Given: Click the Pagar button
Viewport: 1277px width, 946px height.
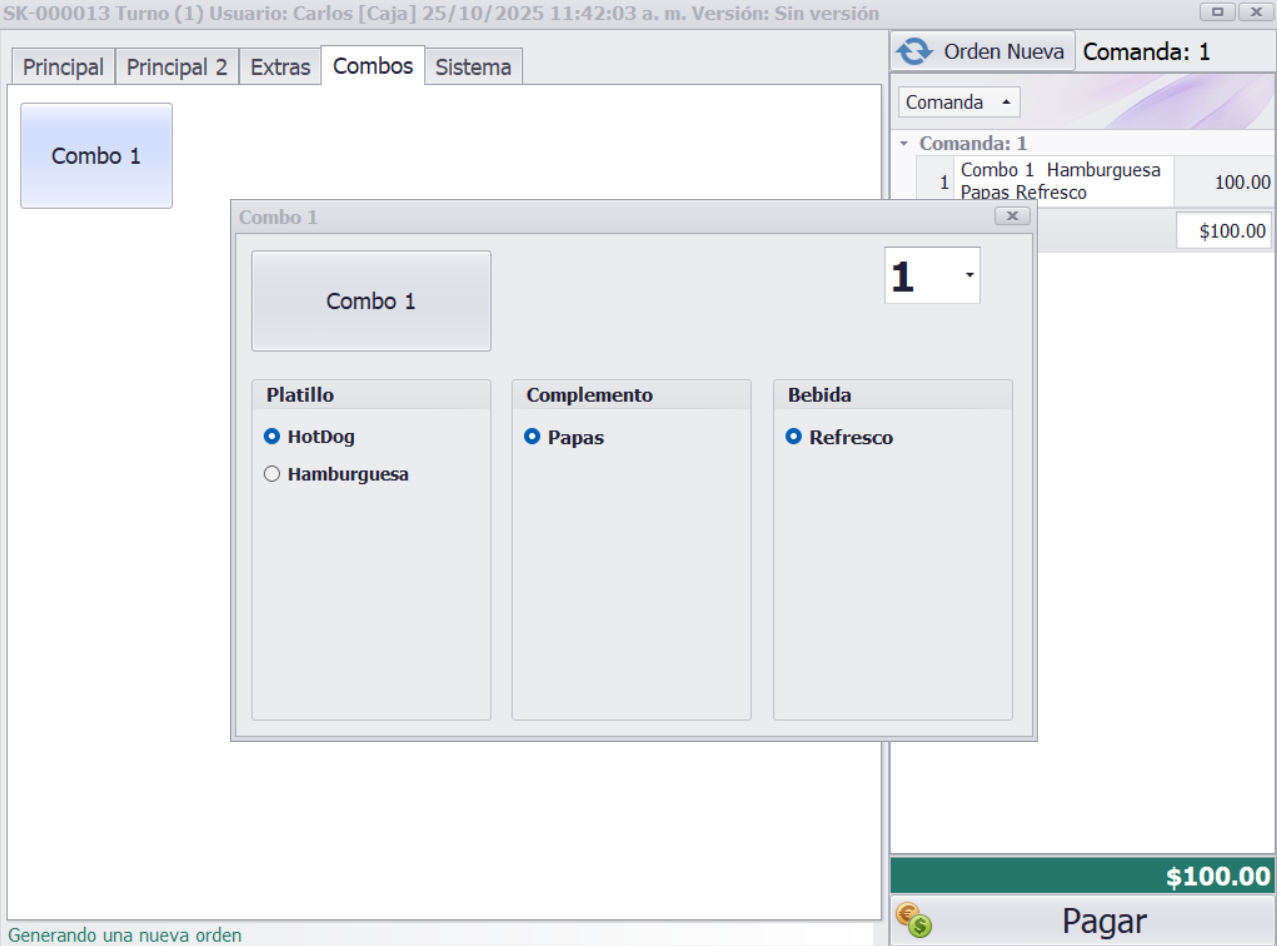Looking at the screenshot, I should [x=1103, y=921].
